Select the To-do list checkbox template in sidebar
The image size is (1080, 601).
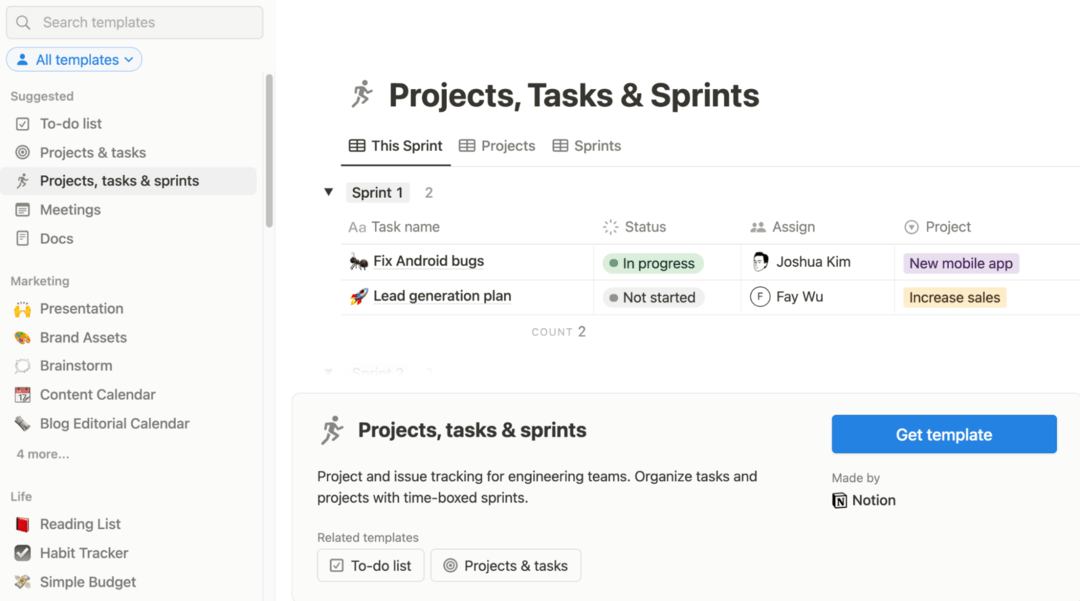[x=70, y=124]
